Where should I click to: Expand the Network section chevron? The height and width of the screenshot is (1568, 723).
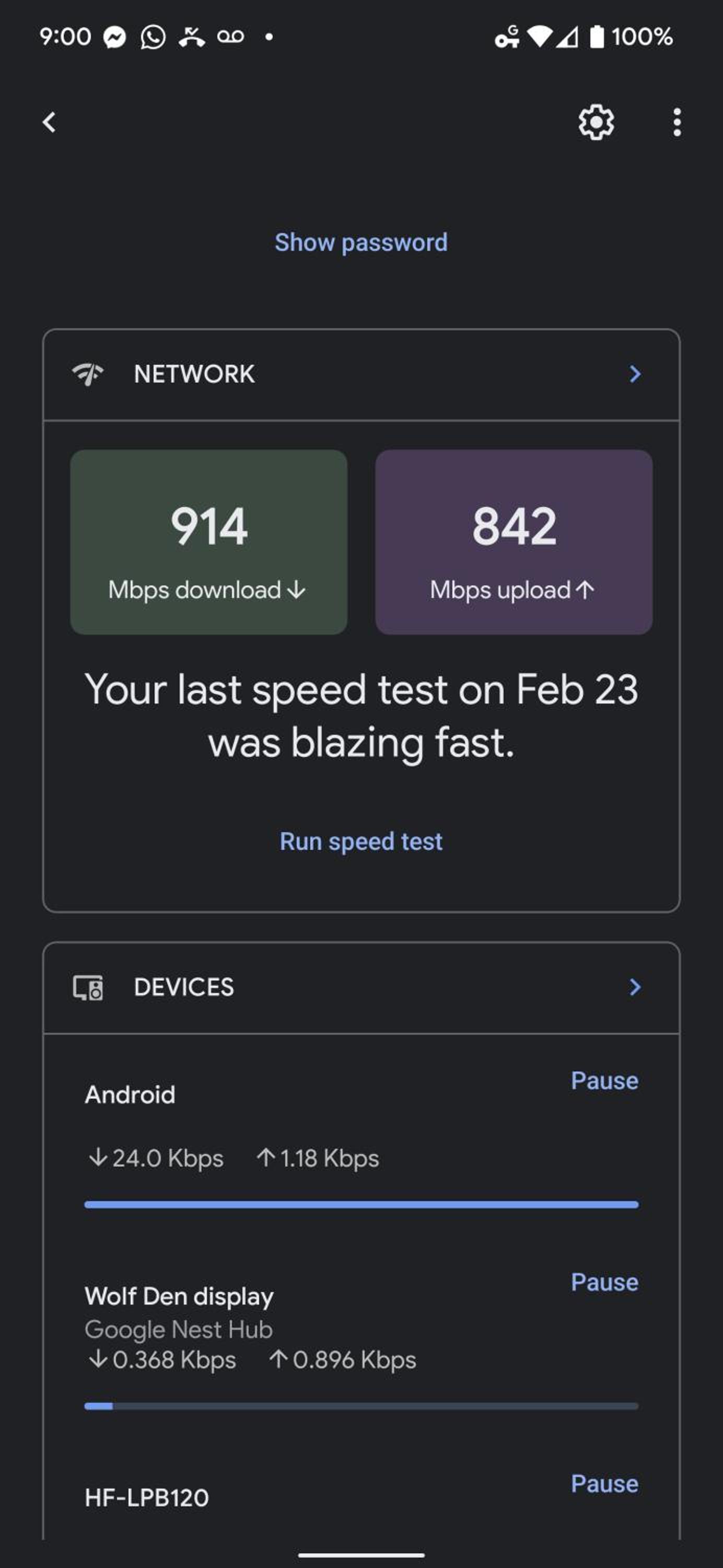(x=635, y=374)
